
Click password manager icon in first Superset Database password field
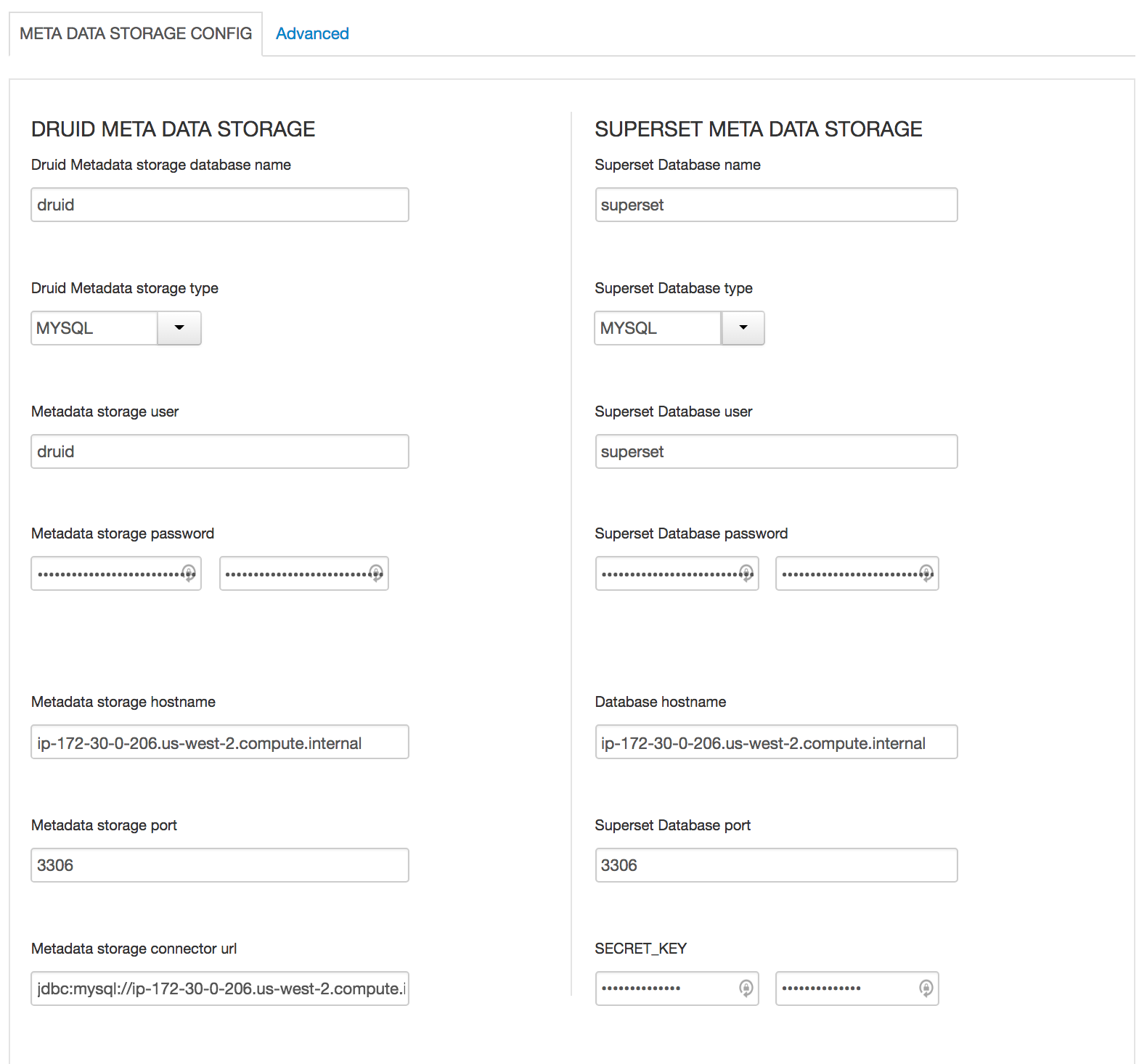(x=746, y=573)
